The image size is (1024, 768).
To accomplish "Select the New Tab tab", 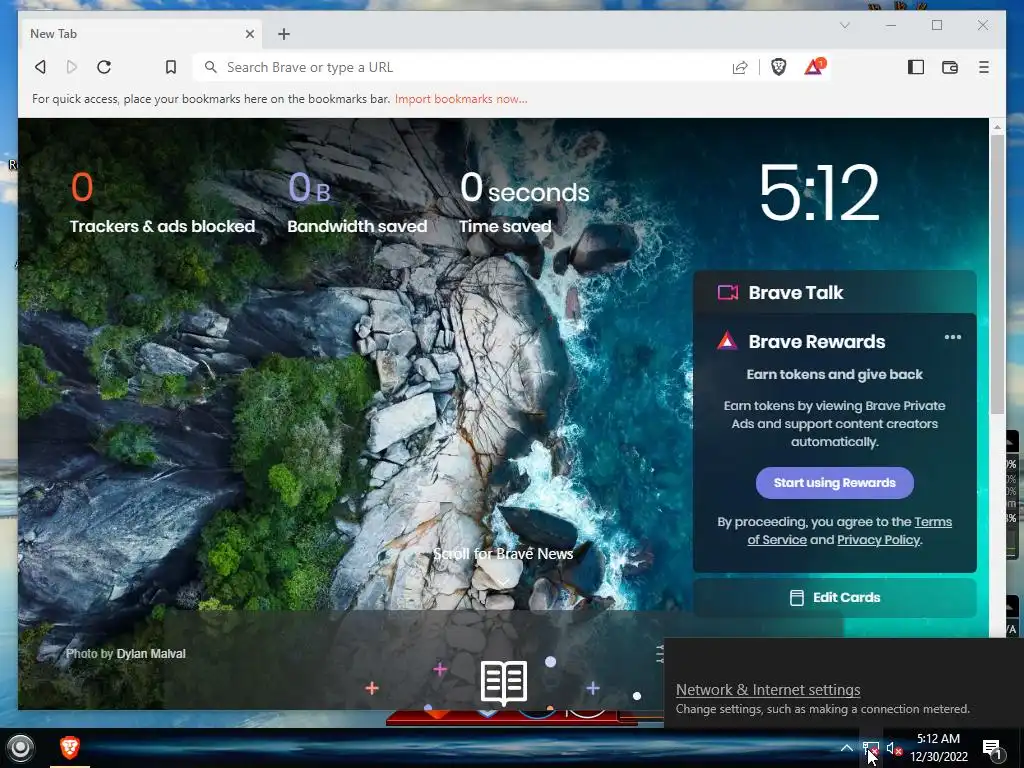I will 140,34.
